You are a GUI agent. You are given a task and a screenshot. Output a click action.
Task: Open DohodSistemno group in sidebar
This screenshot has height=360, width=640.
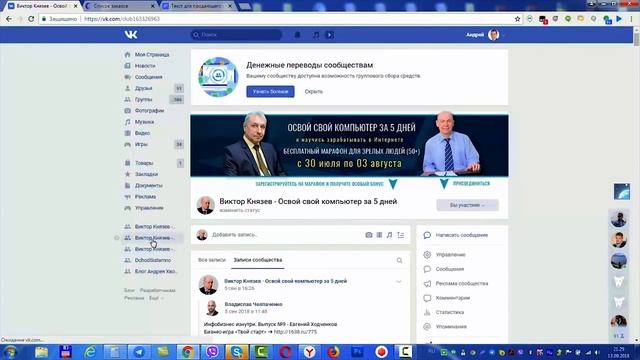tap(152, 260)
